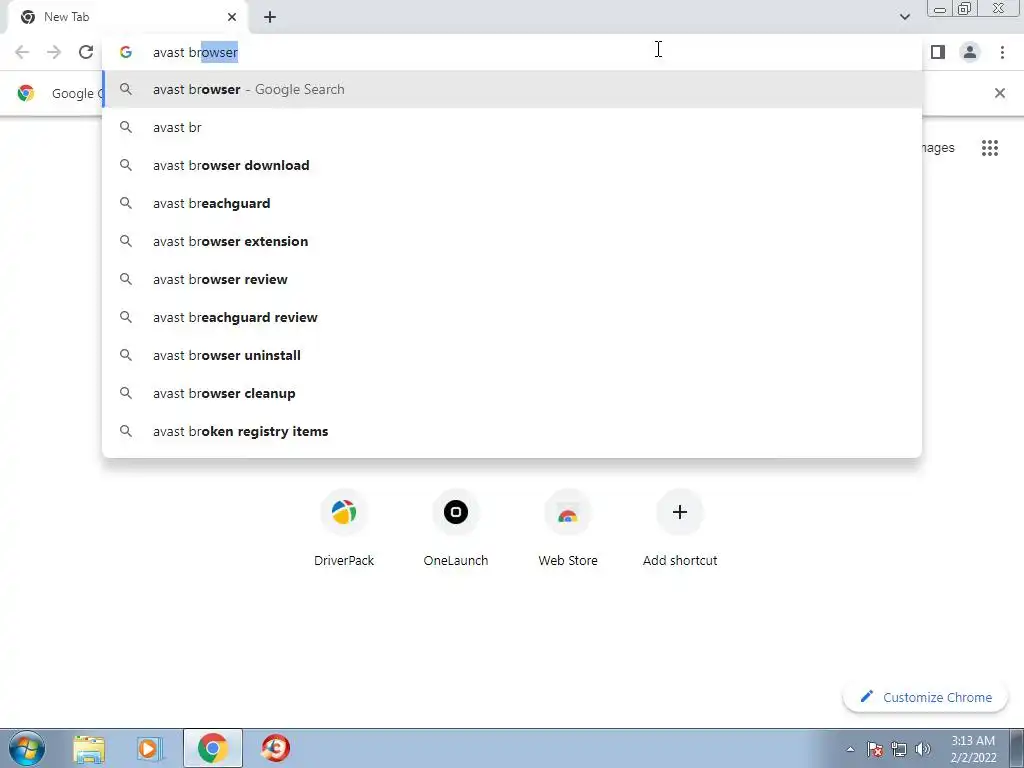Open the Google apps grid
This screenshot has height=768, width=1024.
(989, 148)
